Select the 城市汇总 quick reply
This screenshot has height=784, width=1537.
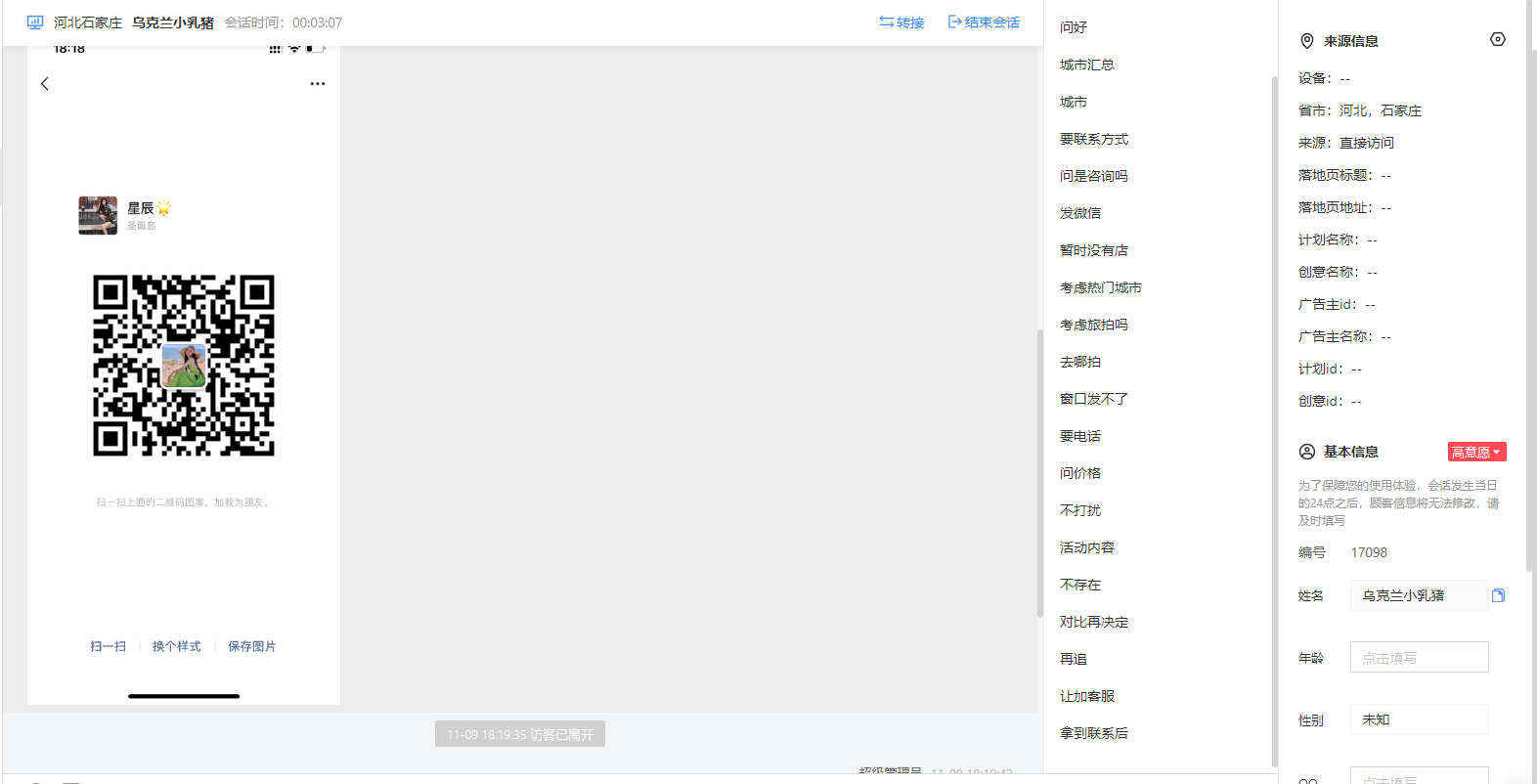(1087, 65)
